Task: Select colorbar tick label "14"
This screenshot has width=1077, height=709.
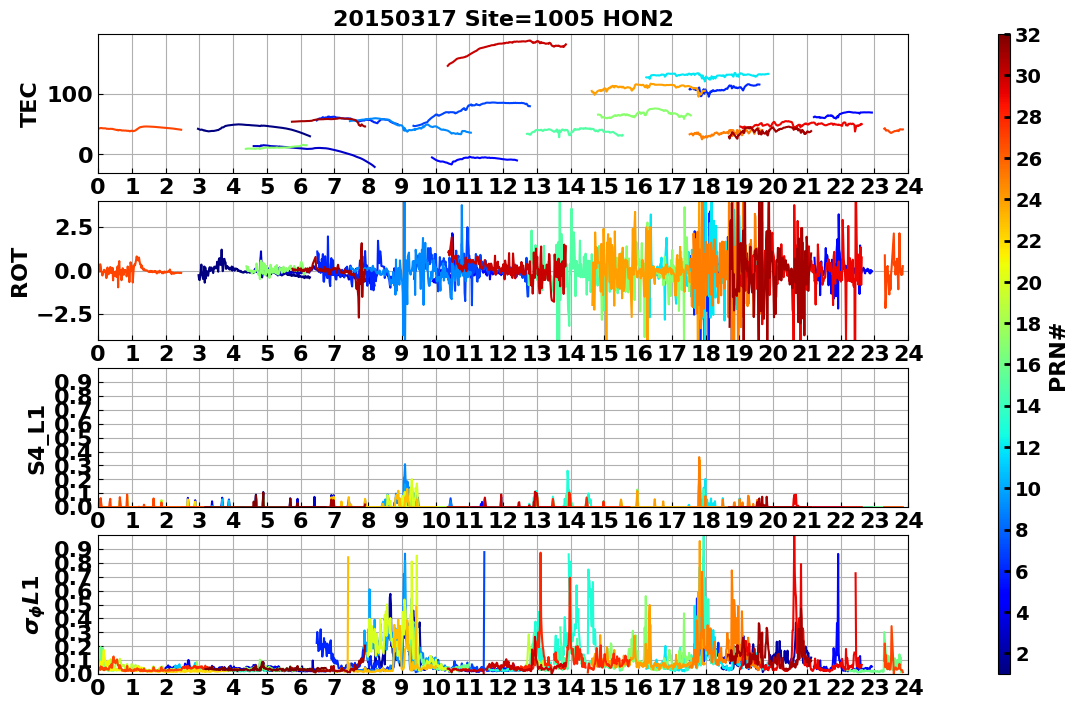Action: point(1028,406)
